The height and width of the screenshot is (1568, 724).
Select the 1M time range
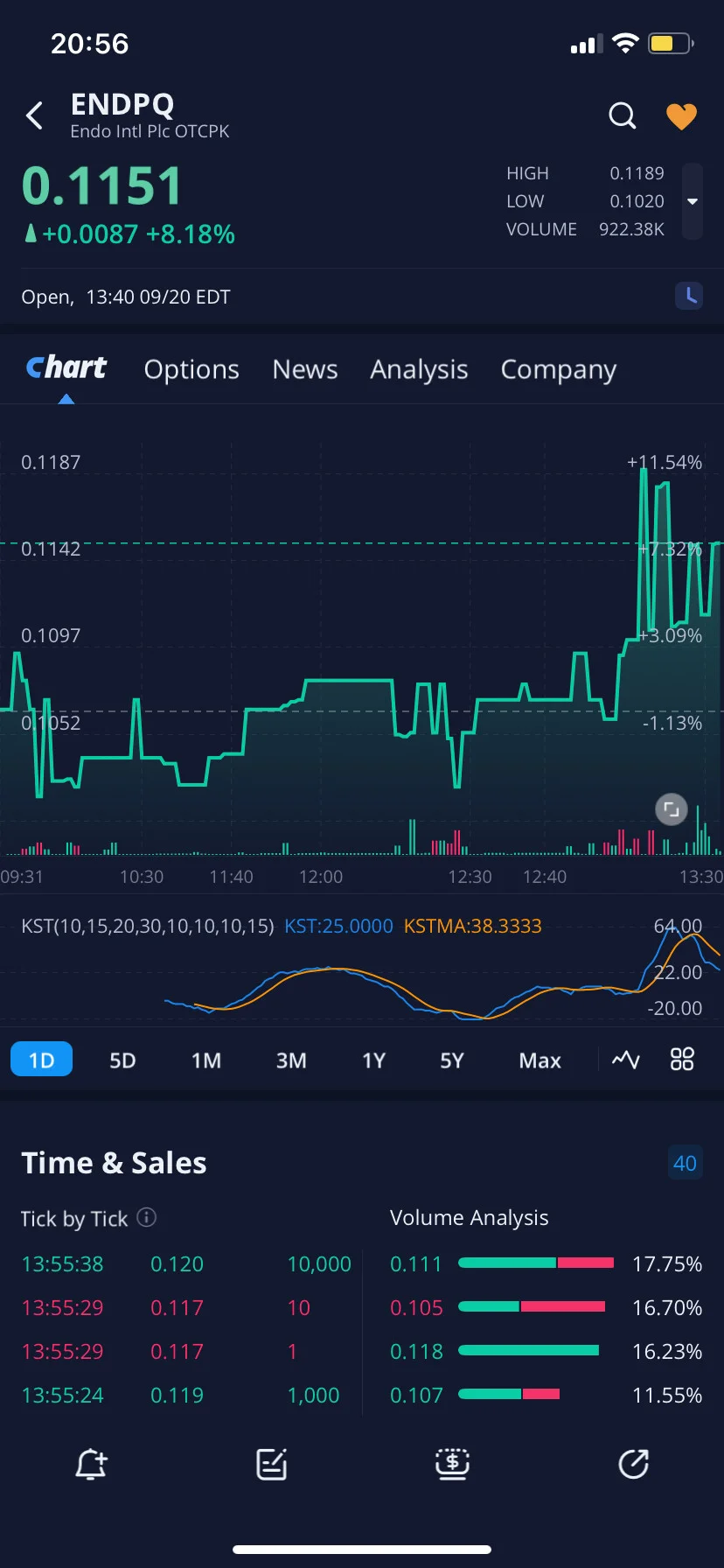coord(206,1060)
